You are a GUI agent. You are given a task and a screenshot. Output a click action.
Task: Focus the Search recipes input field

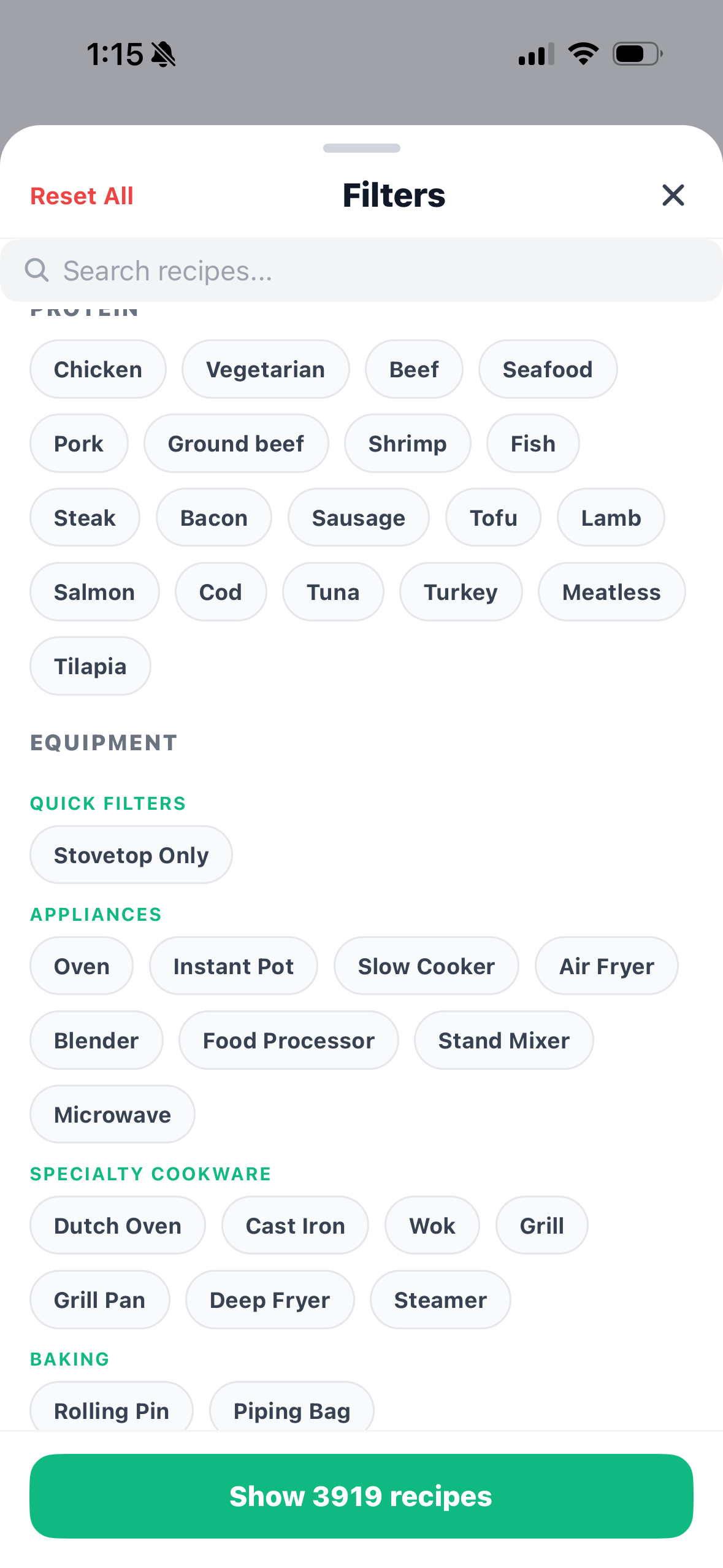tap(380, 271)
